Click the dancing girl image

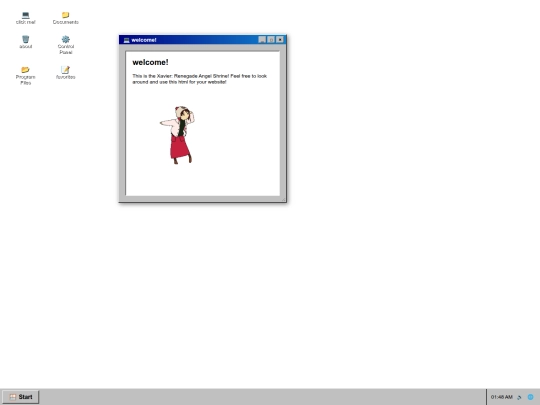177,135
